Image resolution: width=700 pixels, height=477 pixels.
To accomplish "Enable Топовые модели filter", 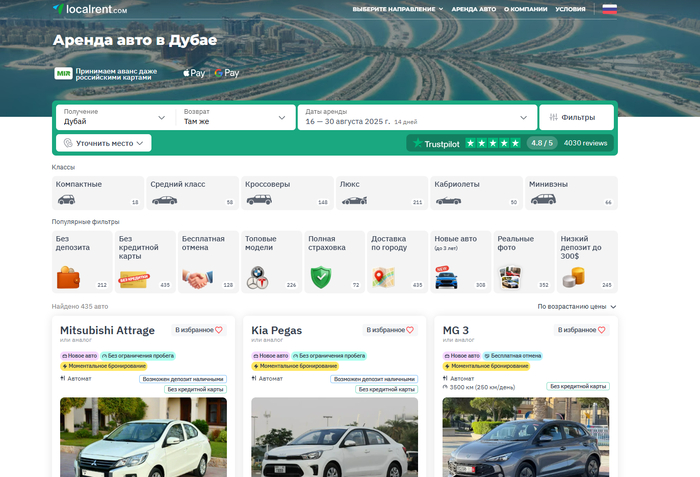I will coord(271,262).
